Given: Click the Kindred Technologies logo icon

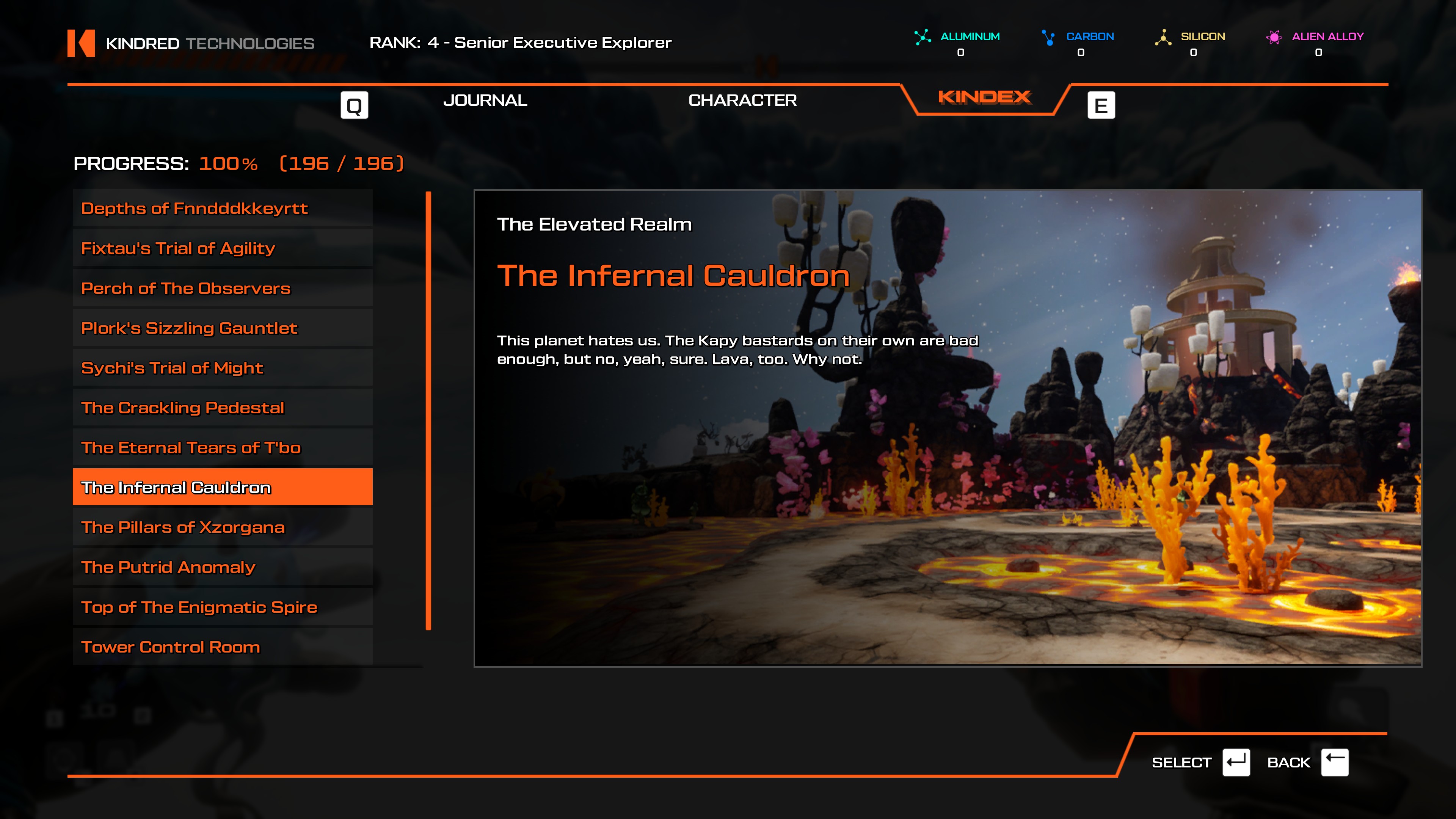Looking at the screenshot, I should 81,43.
